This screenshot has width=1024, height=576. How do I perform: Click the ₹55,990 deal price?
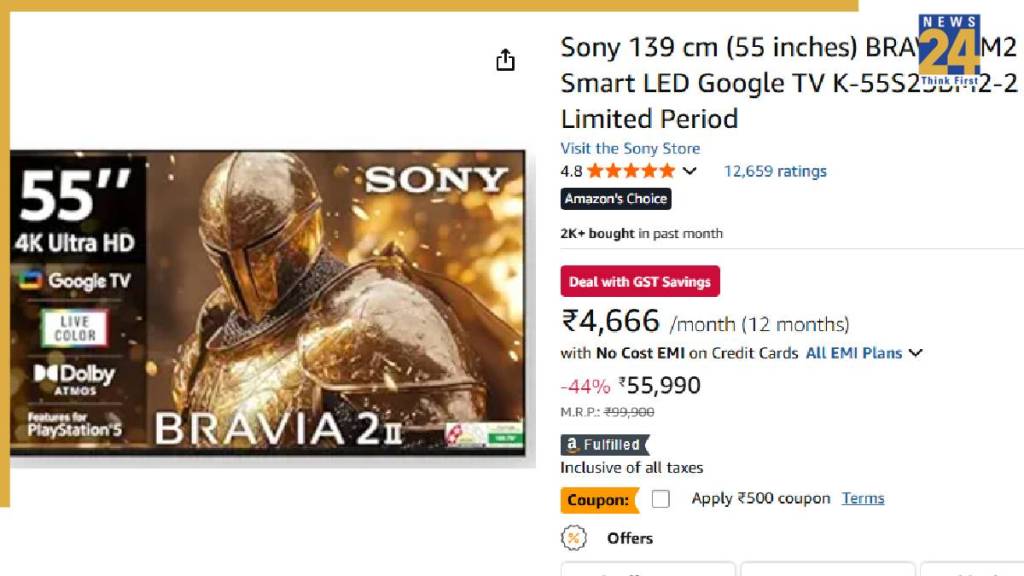coord(659,385)
